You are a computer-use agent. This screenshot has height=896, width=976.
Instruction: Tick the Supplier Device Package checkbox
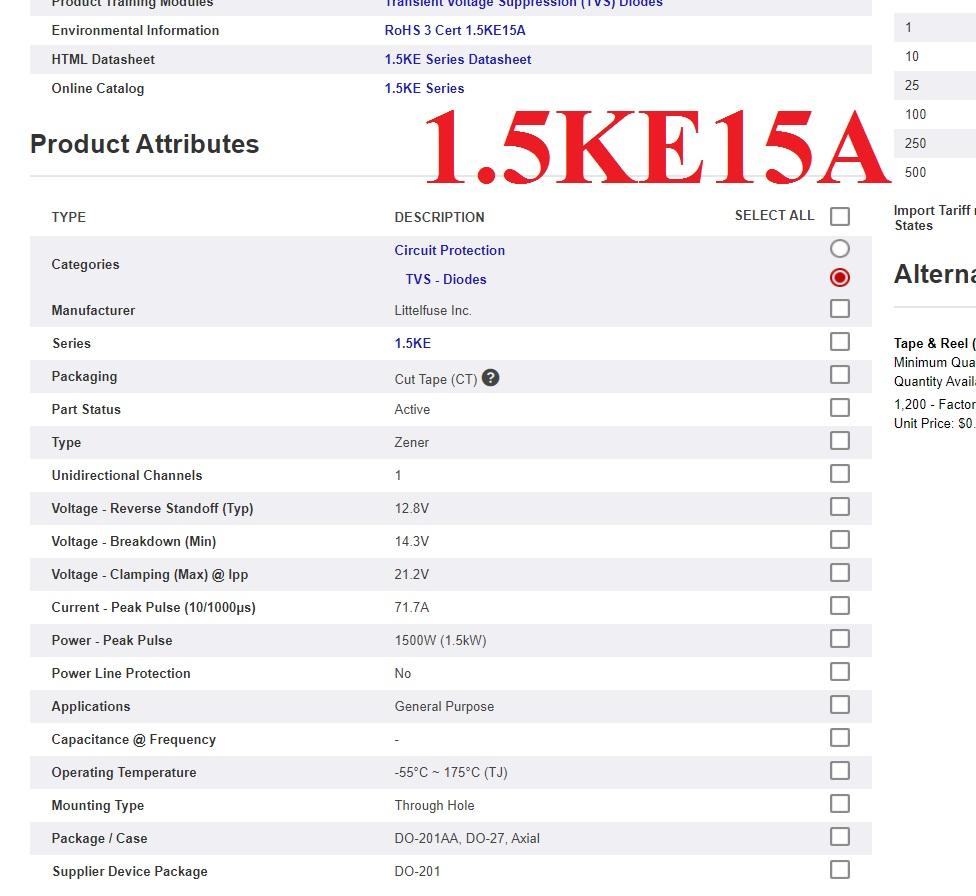point(840,869)
